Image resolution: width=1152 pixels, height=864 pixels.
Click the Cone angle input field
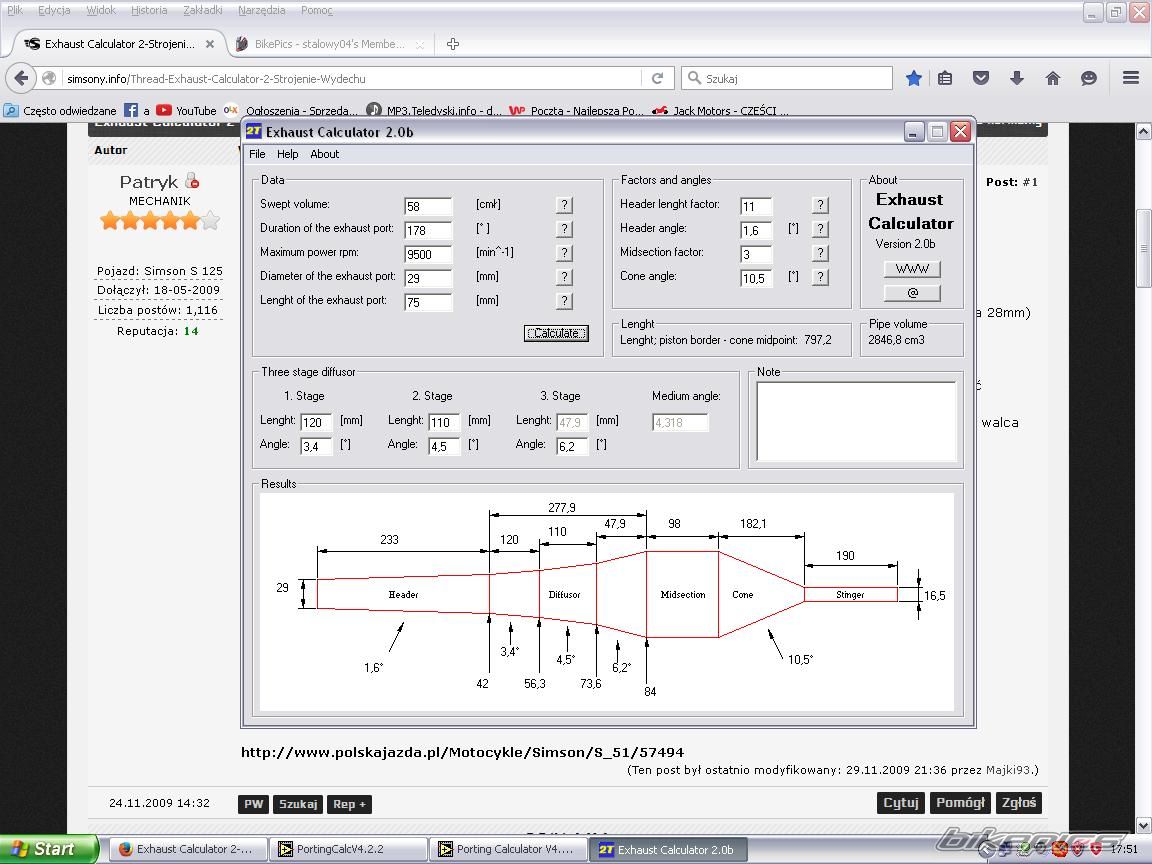tap(756, 278)
